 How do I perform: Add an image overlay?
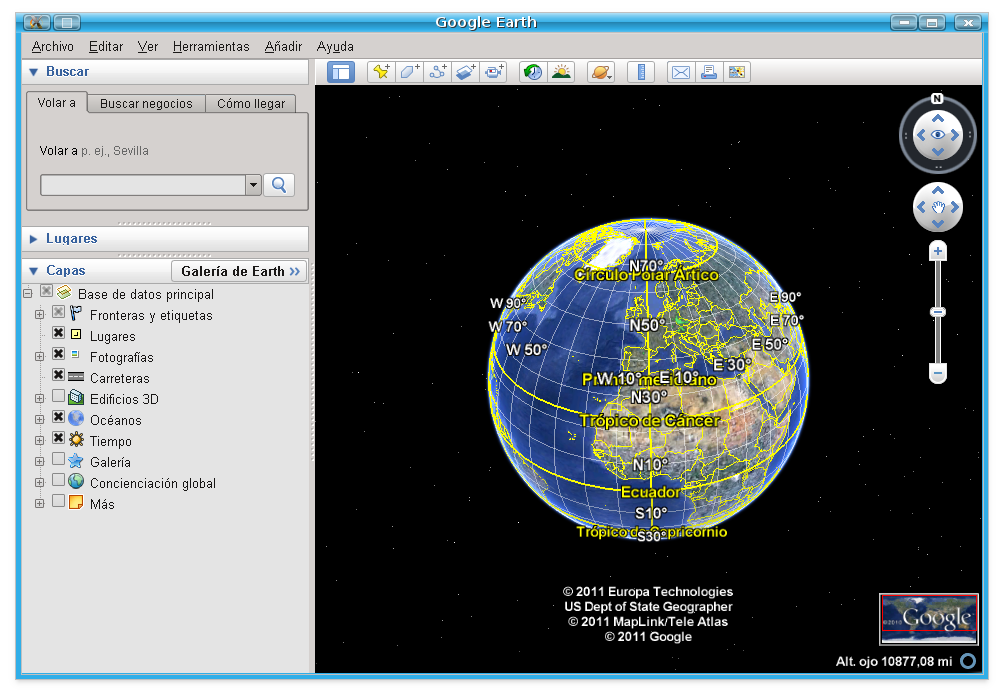coord(466,71)
